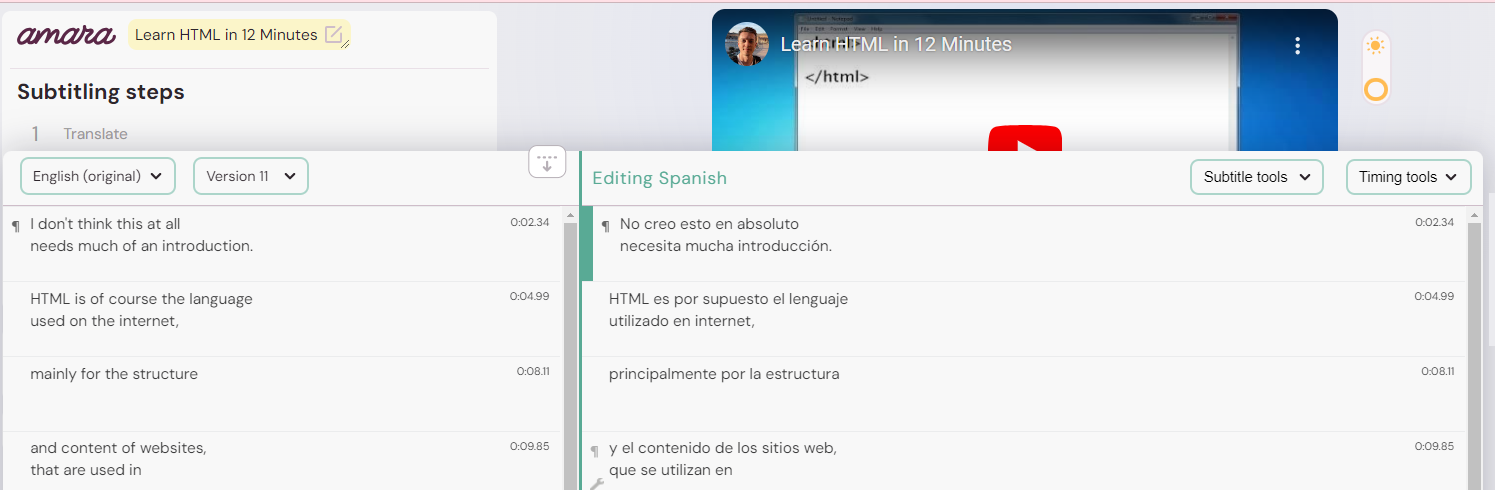Click paragraph mark beside 'y el contenido de los sitios web'
1495x490 pixels.
click(594, 451)
